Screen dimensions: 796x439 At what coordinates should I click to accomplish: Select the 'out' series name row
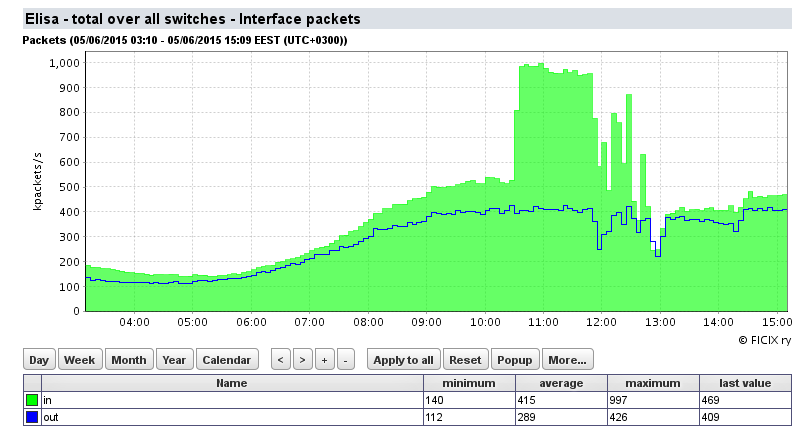[233, 417]
